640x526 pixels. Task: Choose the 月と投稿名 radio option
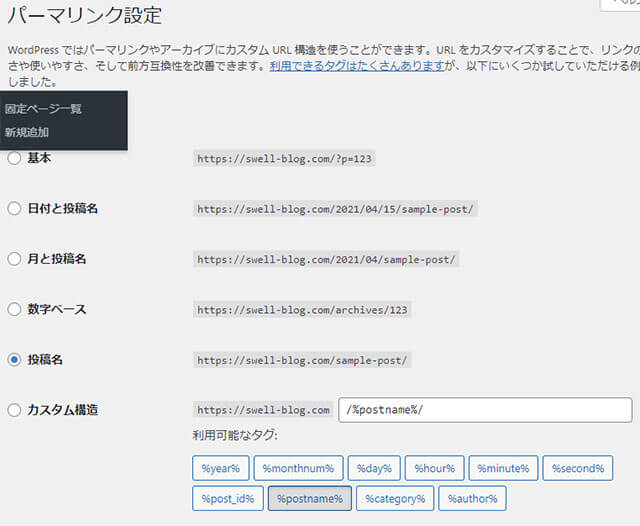(x=14, y=259)
